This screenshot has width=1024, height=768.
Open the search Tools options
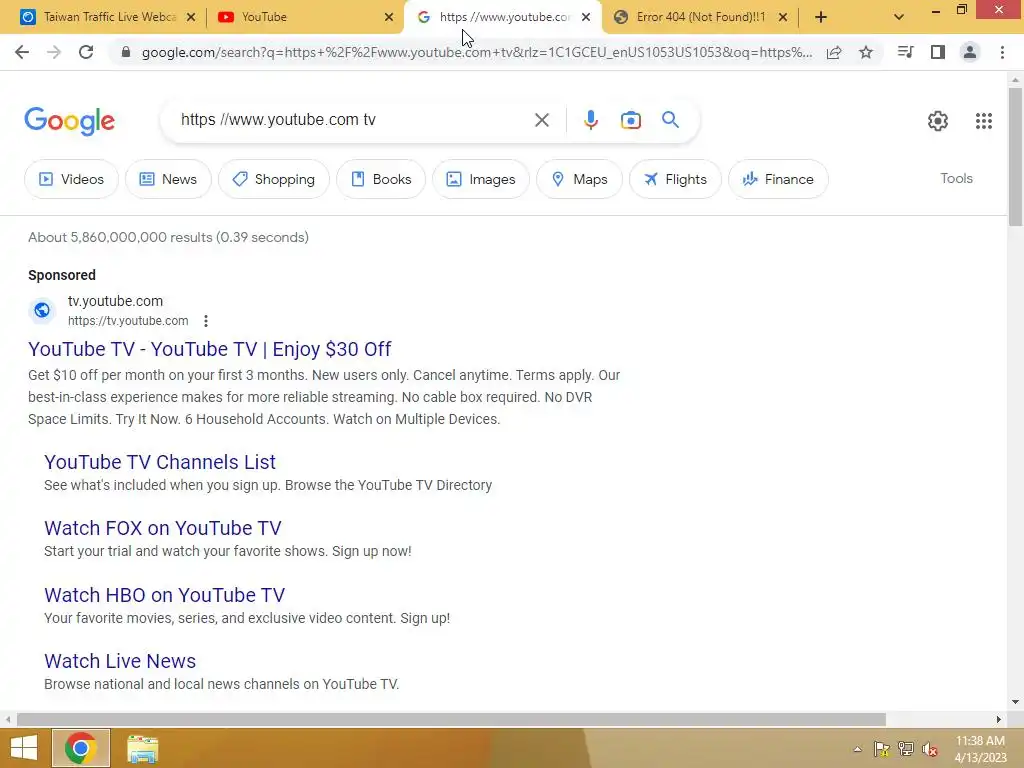point(956,178)
